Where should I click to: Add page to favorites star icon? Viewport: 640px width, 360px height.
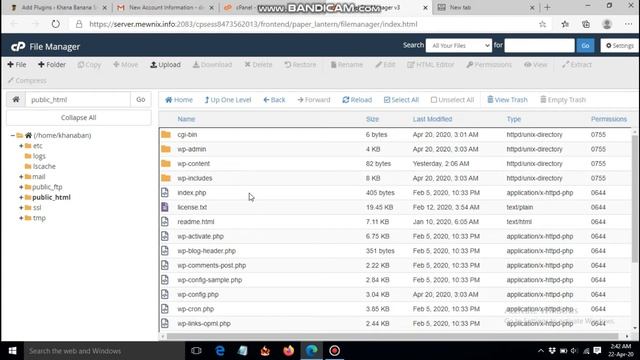(x=542, y=24)
